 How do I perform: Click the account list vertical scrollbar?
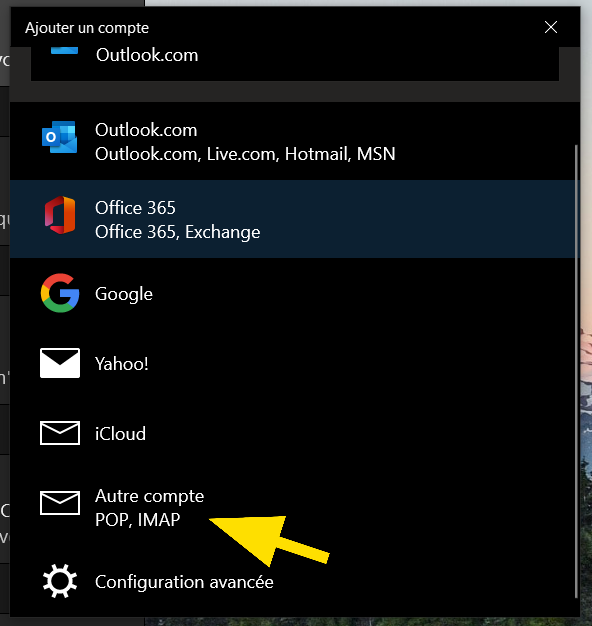576,371
